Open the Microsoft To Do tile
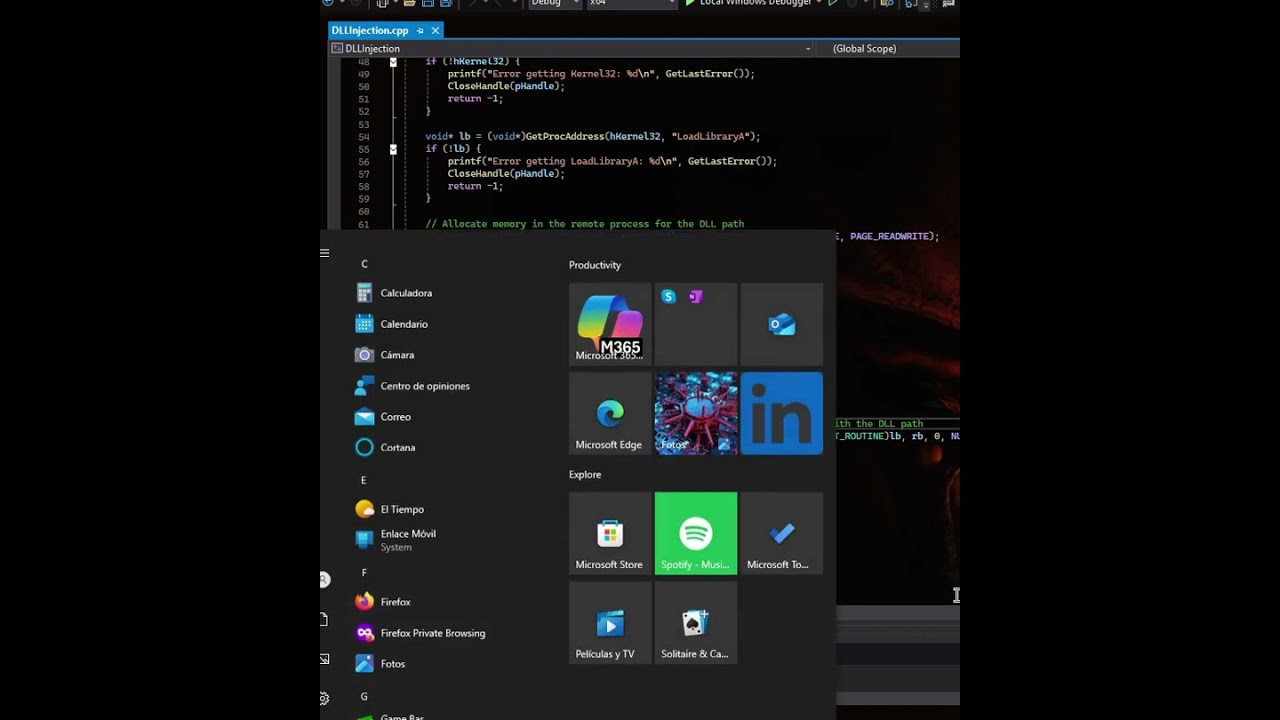The height and width of the screenshot is (720, 1280). pos(782,533)
